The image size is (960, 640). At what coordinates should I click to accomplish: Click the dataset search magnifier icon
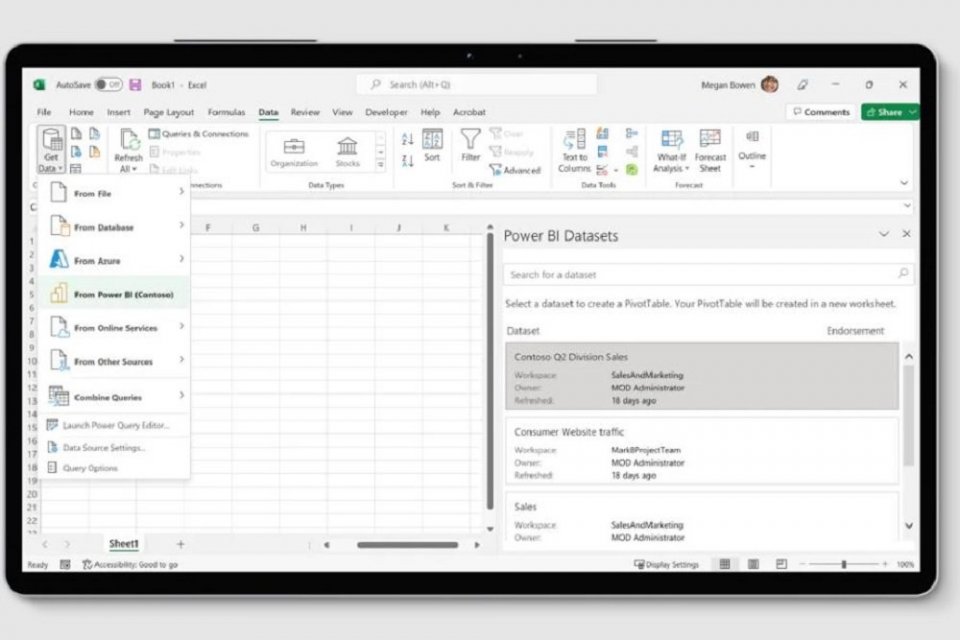(902, 274)
